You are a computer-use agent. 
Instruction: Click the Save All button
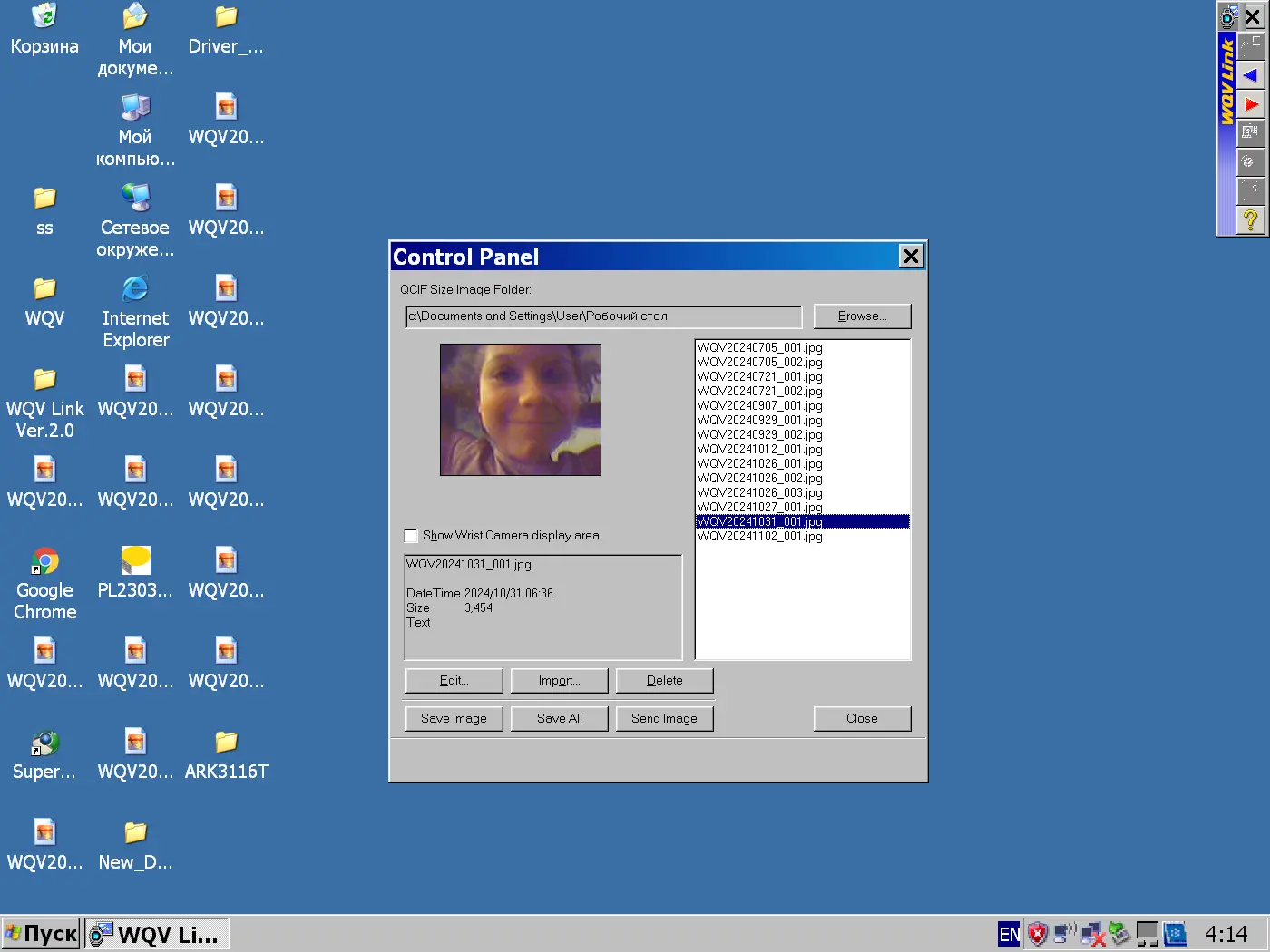point(559,719)
